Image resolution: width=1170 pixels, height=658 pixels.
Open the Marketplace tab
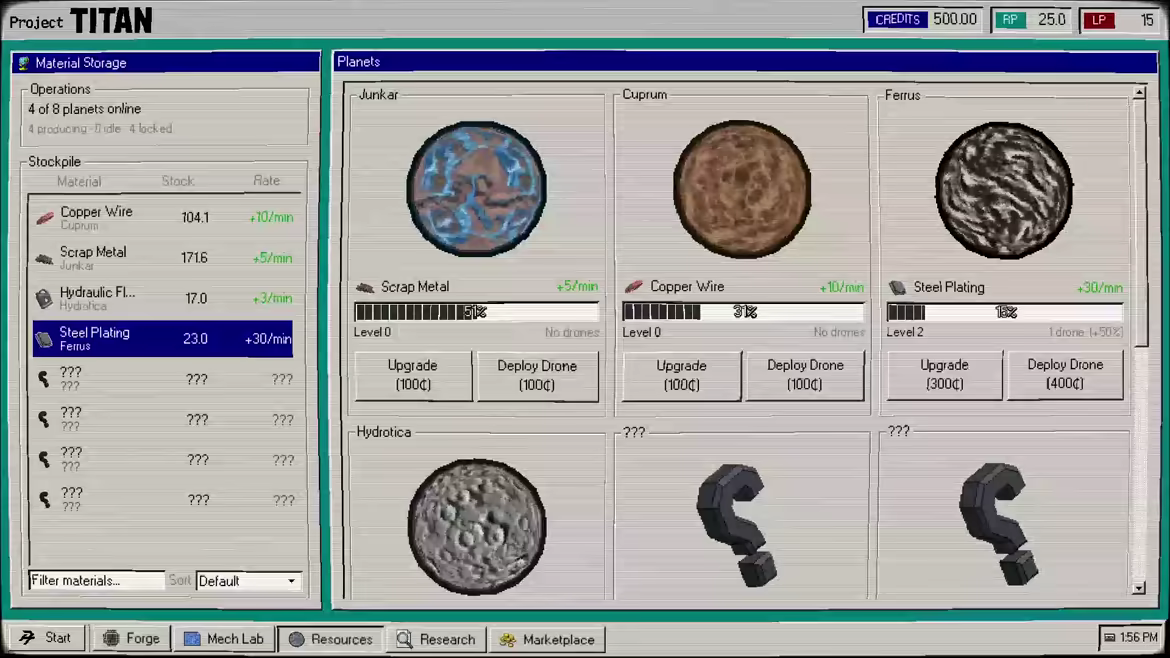pyautogui.click(x=548, y=639)
